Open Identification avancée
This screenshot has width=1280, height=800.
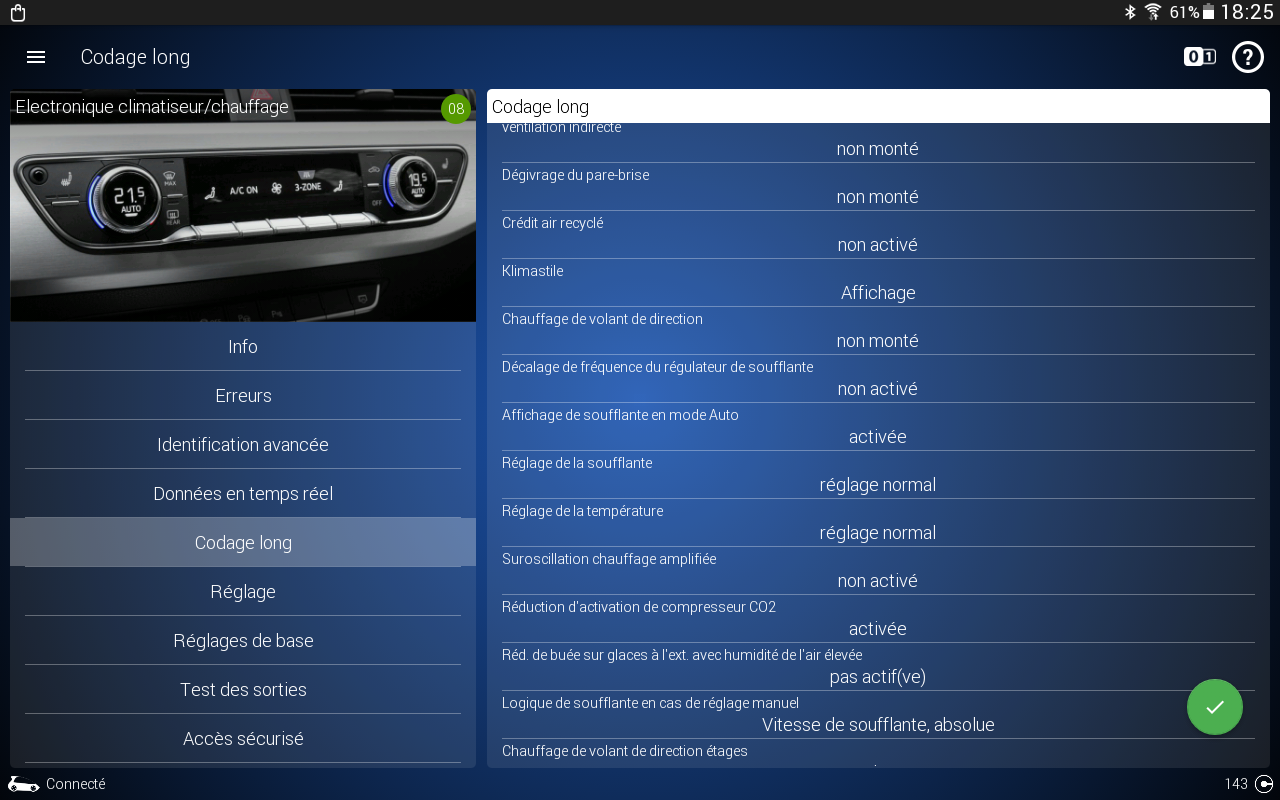[x=243, y=445]
